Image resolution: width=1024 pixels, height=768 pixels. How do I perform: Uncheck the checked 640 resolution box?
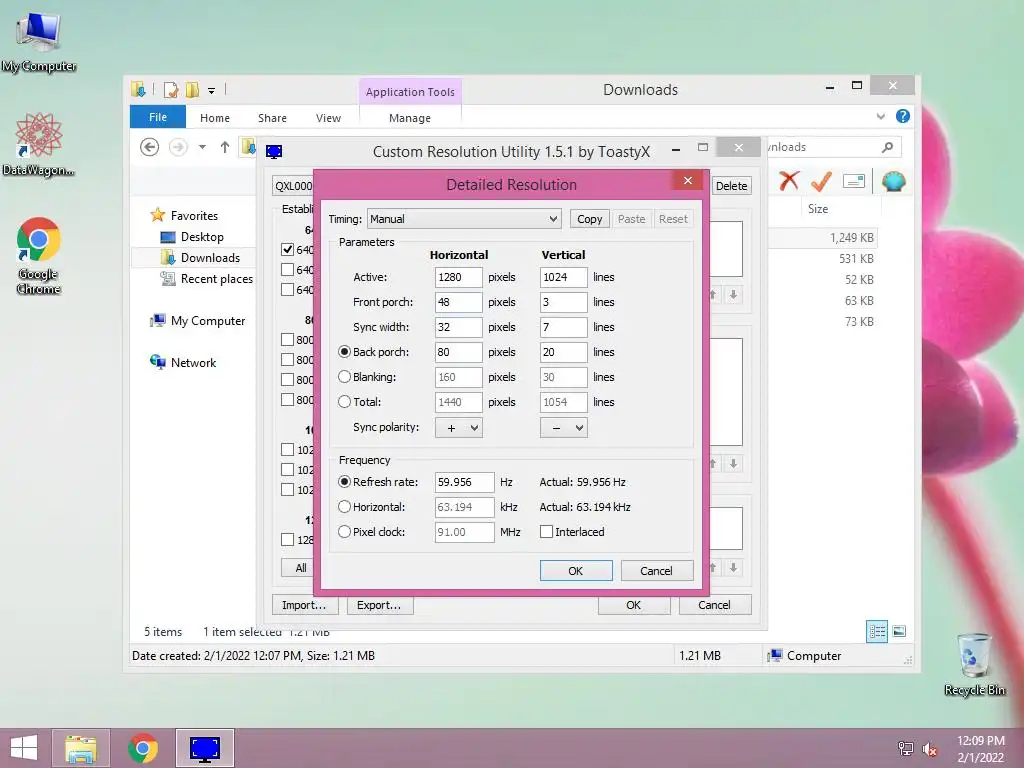click(x=287, y=249)
